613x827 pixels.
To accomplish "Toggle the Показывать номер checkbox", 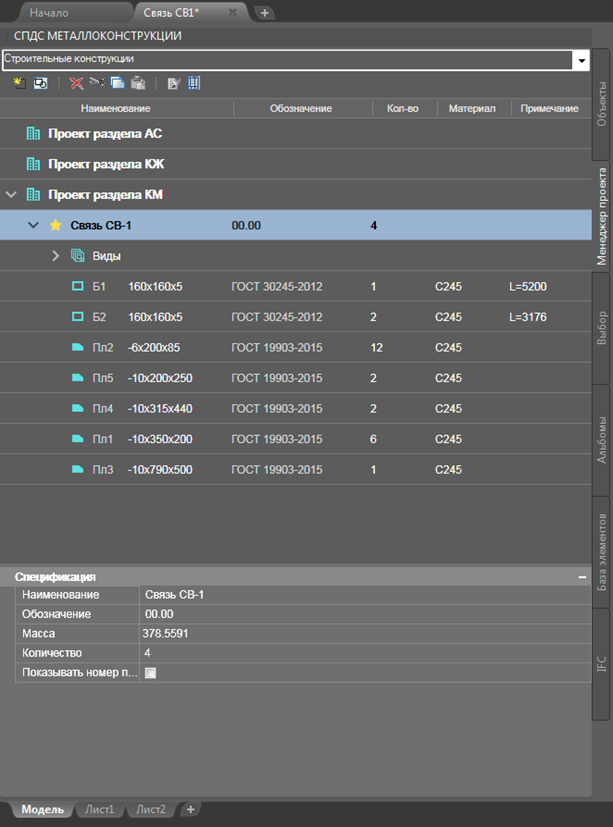I will (150, 672).
